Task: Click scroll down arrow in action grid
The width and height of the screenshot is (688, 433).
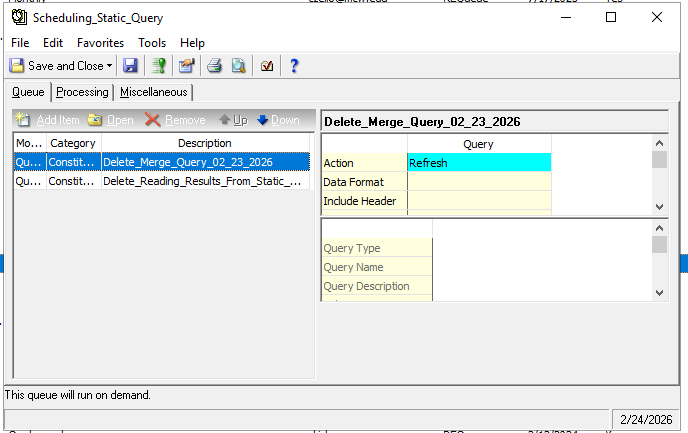Action: coord(659,206)
